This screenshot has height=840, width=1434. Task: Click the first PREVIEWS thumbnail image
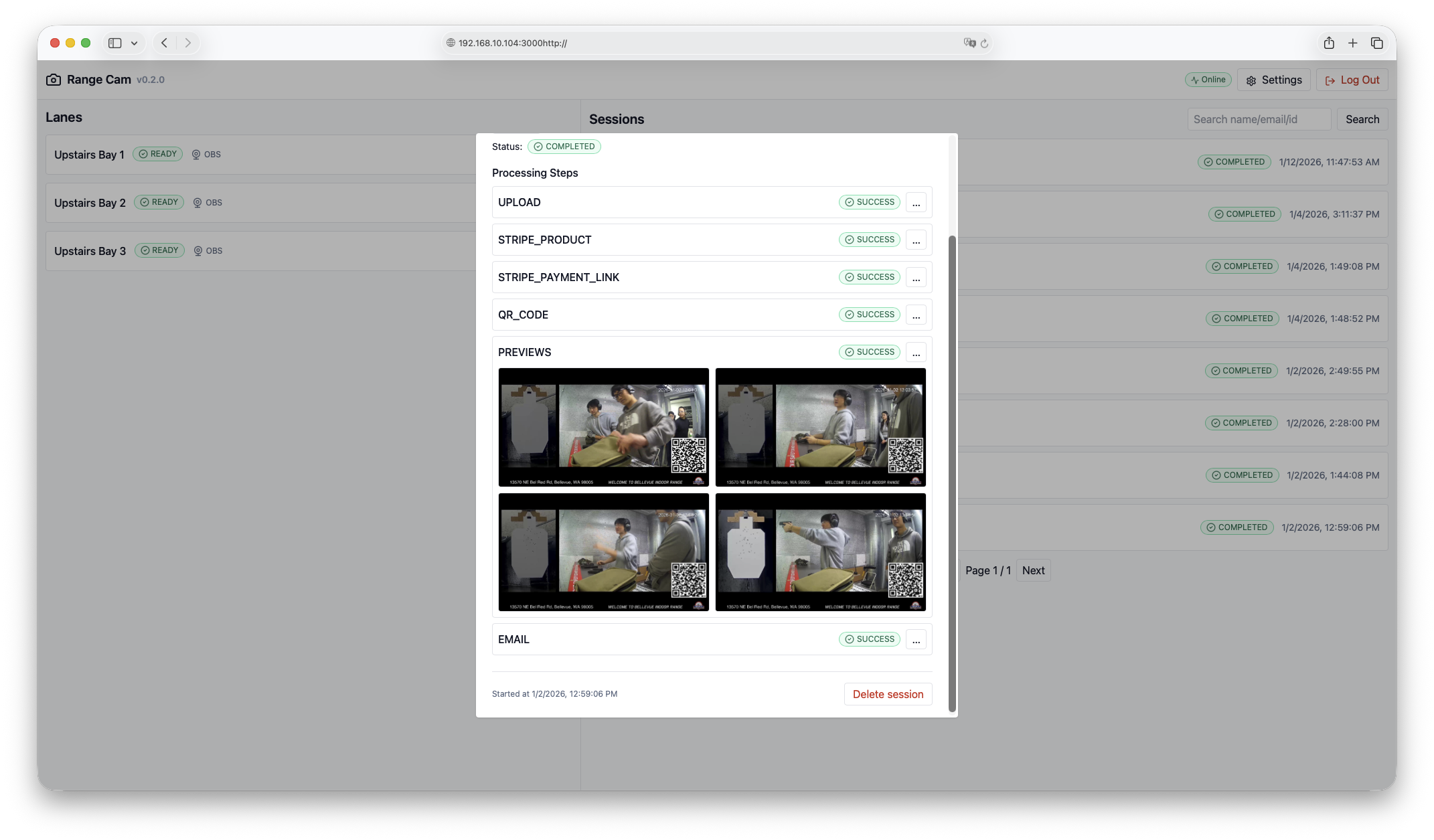click(603, 428)
